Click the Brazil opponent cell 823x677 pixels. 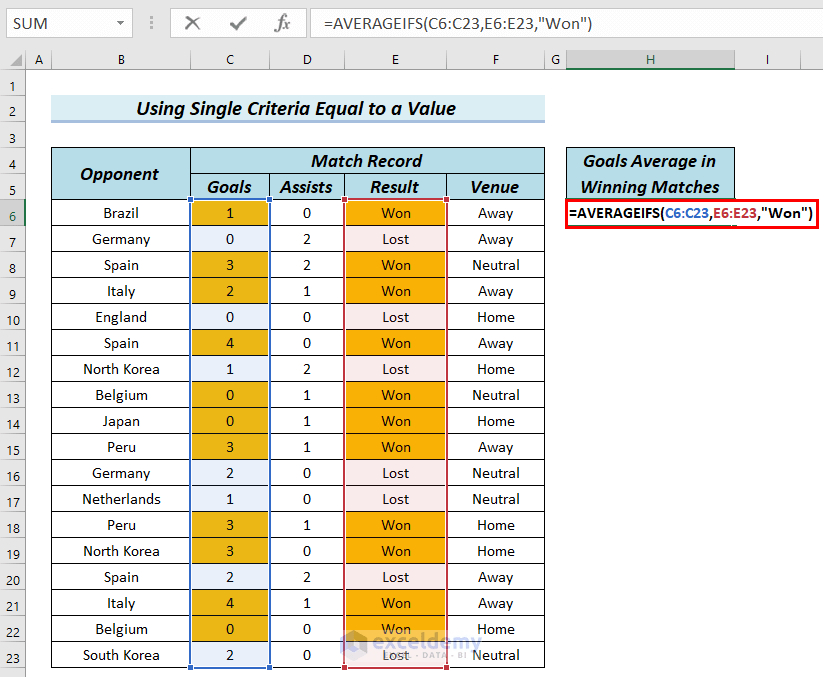pyautogui.click(x=120, y=213)
